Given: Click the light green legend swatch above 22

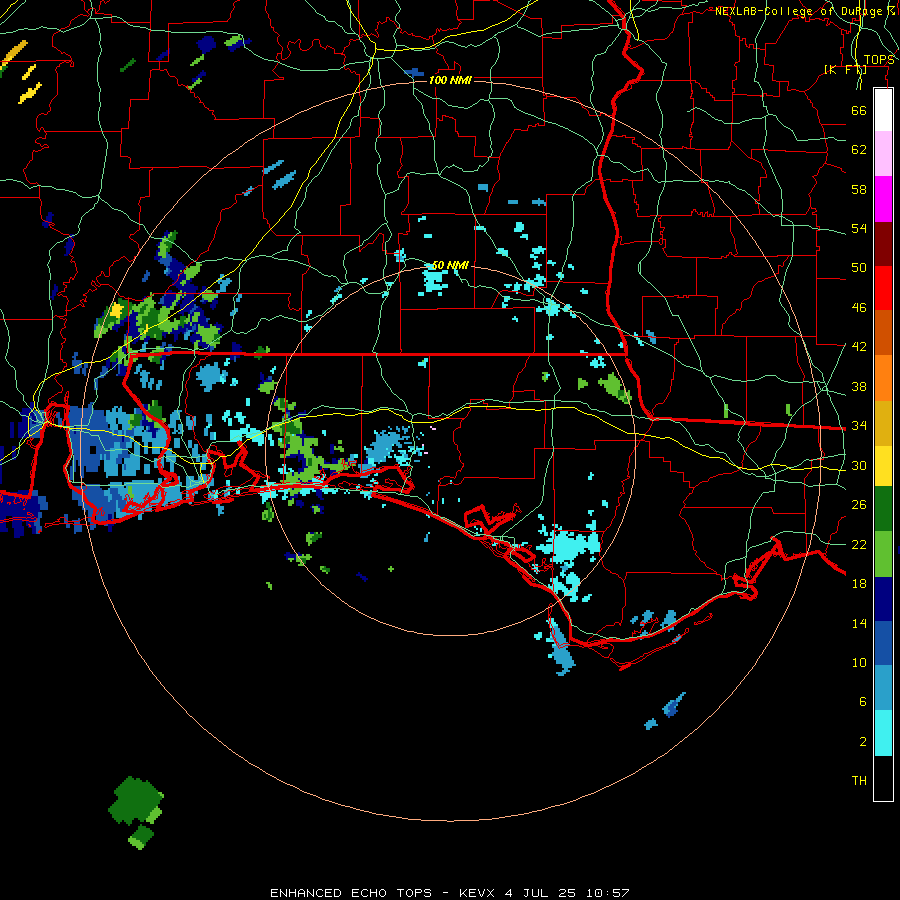Looking at the screenshot, I should click(883, 554).
